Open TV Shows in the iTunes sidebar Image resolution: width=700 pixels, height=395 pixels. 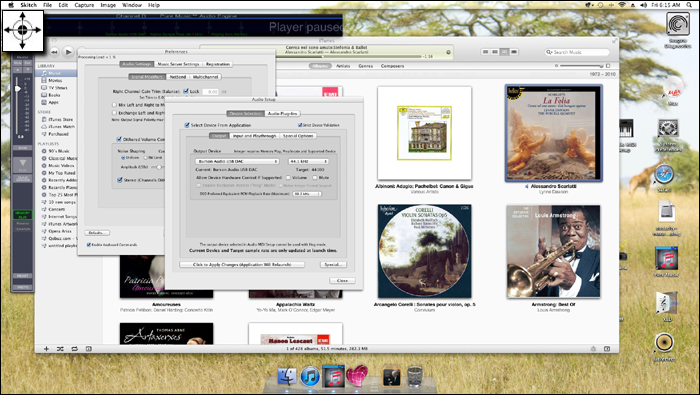58,88
